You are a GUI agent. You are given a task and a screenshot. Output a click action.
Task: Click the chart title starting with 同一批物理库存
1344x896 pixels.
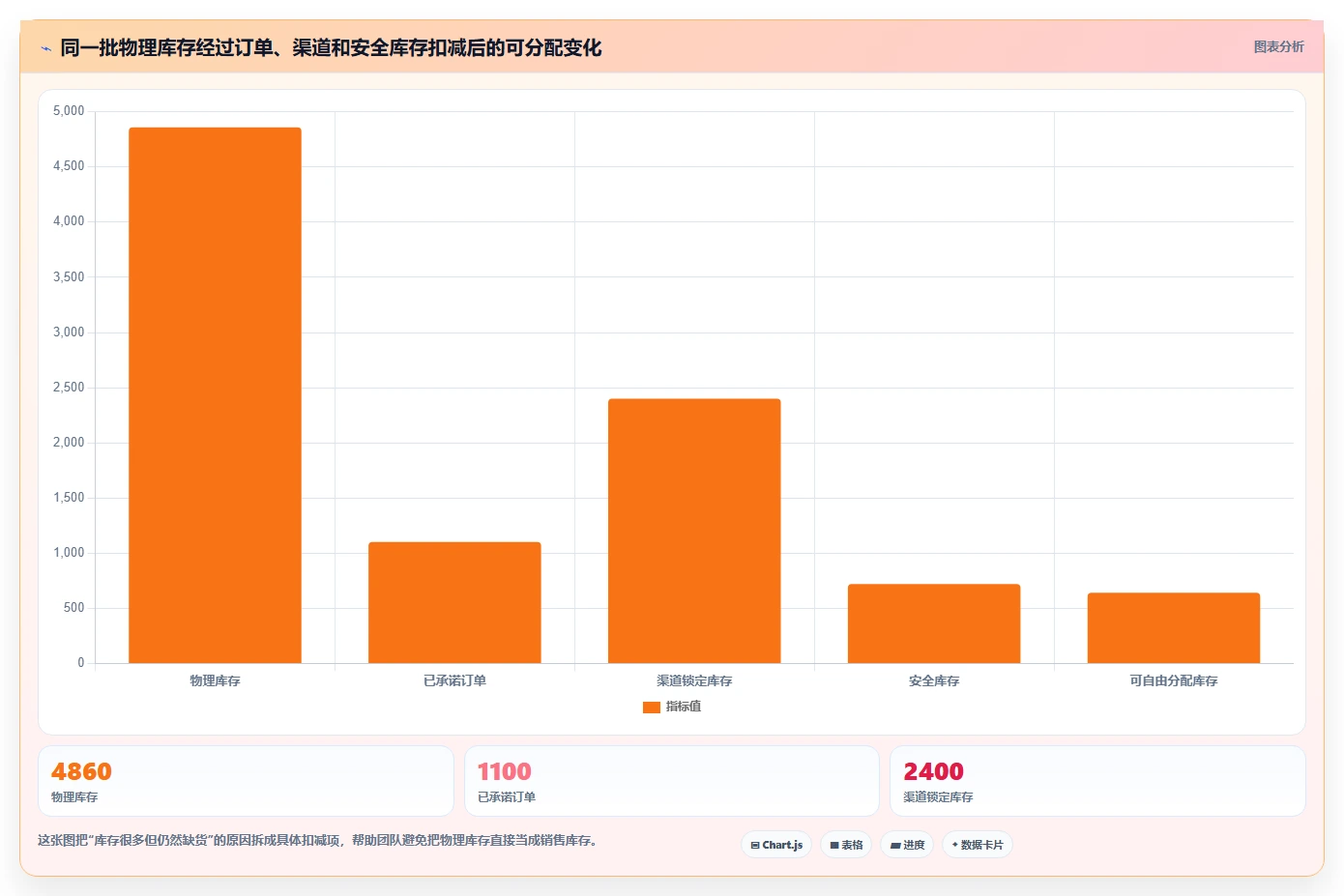pyautogui.click(x=331, y=47)
